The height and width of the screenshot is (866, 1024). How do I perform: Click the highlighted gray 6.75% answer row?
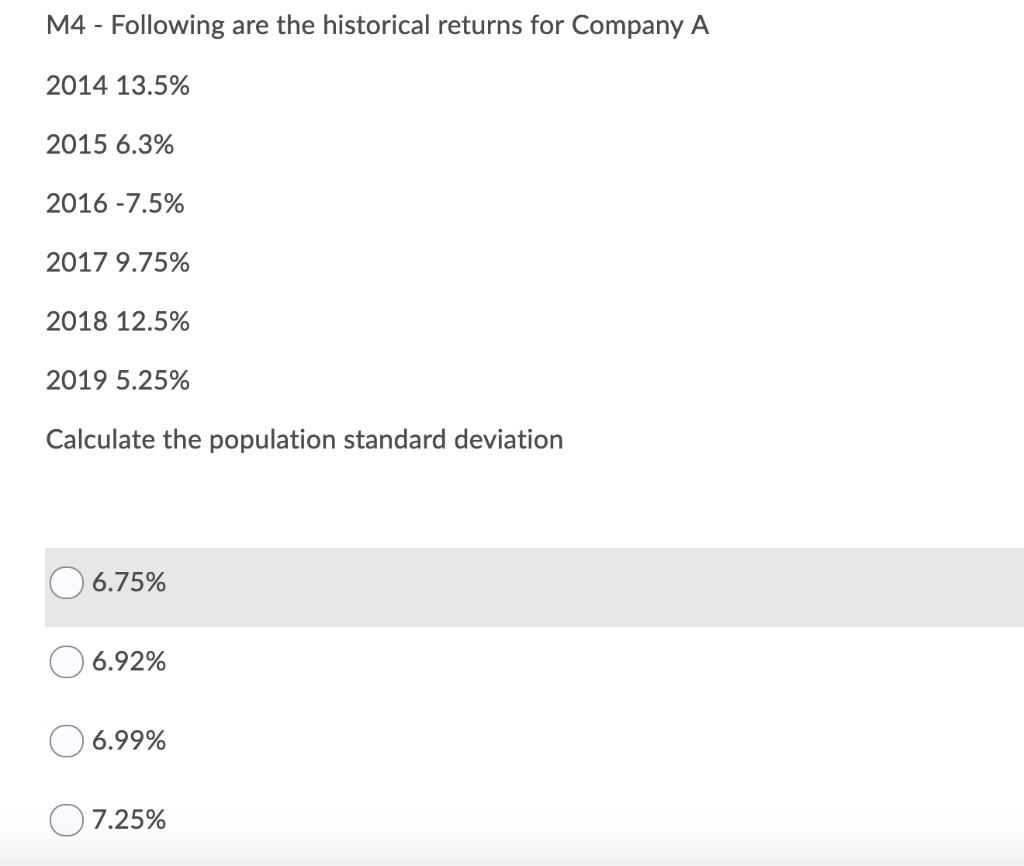click(600, 587)
